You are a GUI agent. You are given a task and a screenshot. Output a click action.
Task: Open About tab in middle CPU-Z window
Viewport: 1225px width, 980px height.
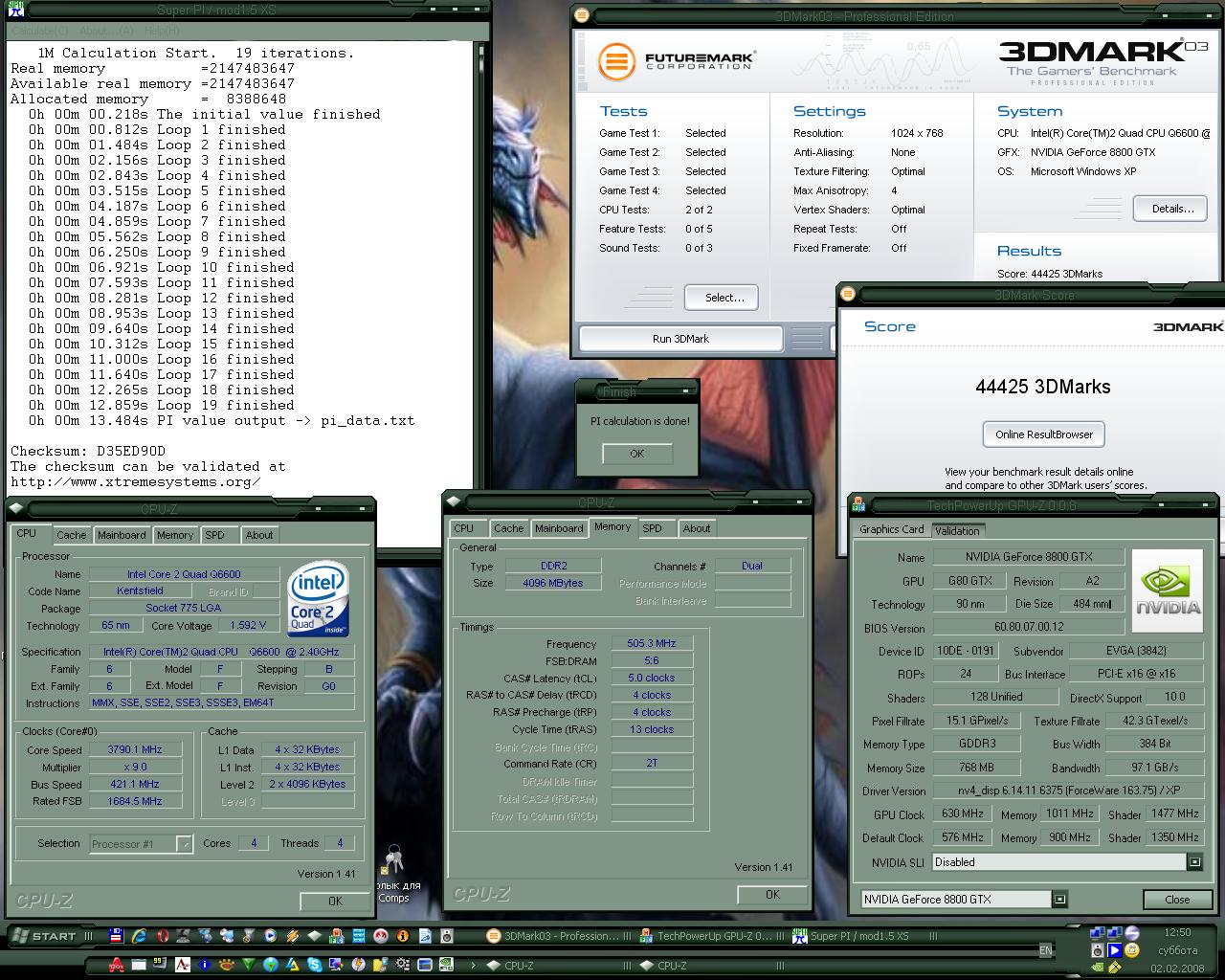pos(697,528)
